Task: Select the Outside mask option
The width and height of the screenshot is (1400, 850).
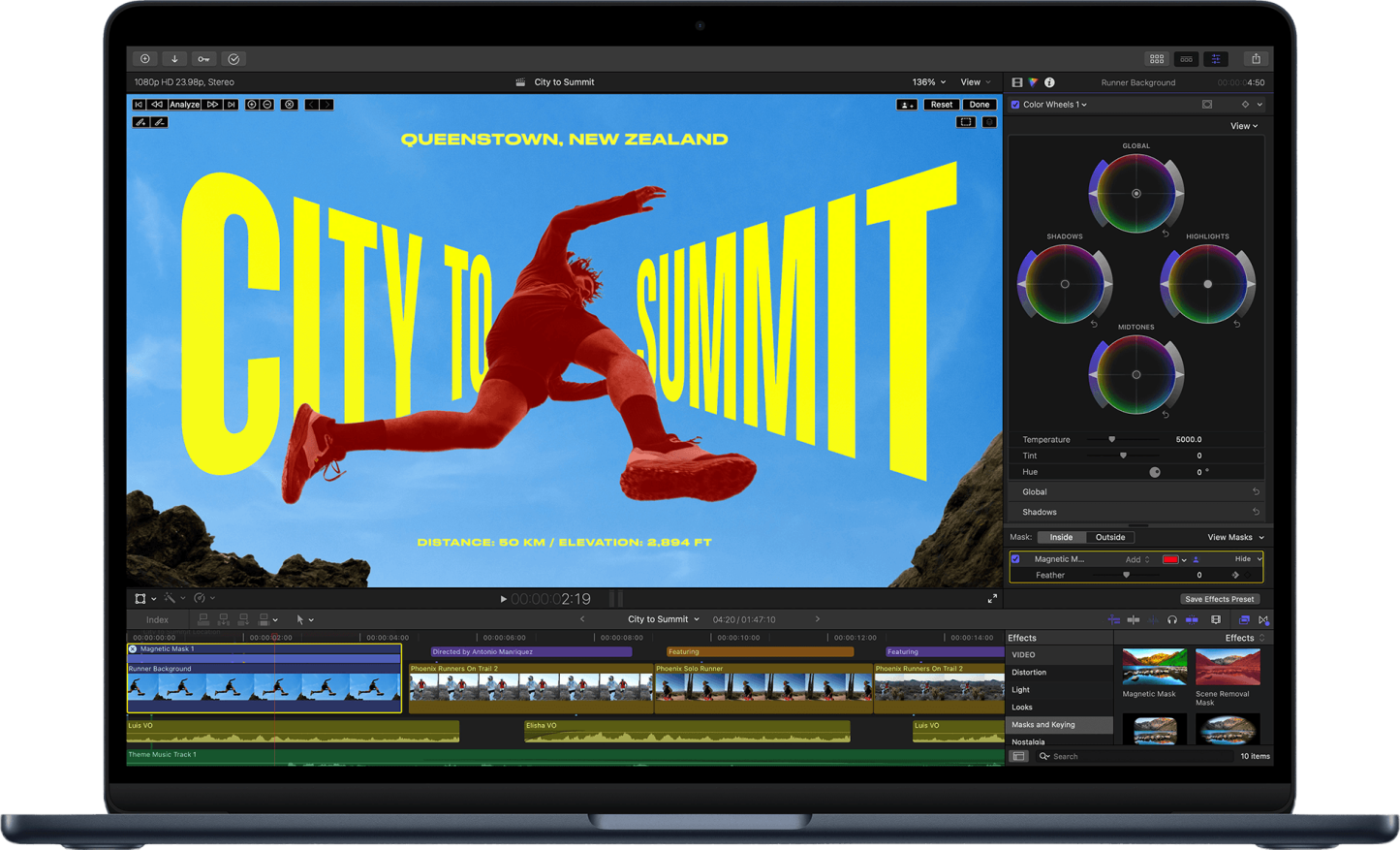Action: [1110, 537]
